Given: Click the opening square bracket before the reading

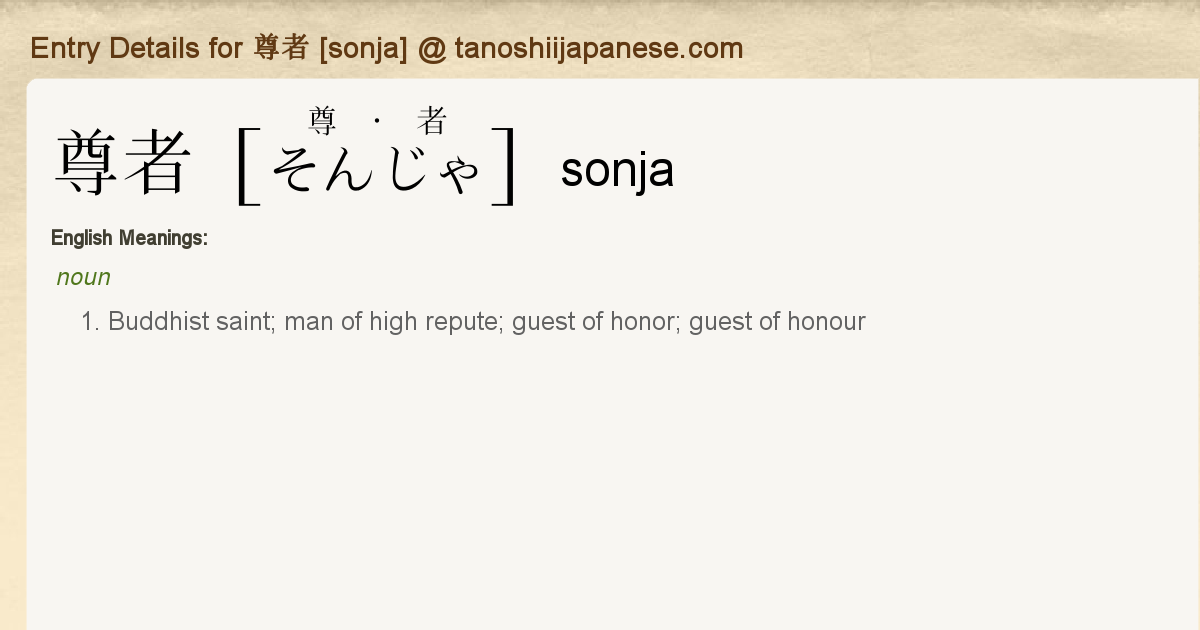Looking at the screenshot, I should click(247, 166).
